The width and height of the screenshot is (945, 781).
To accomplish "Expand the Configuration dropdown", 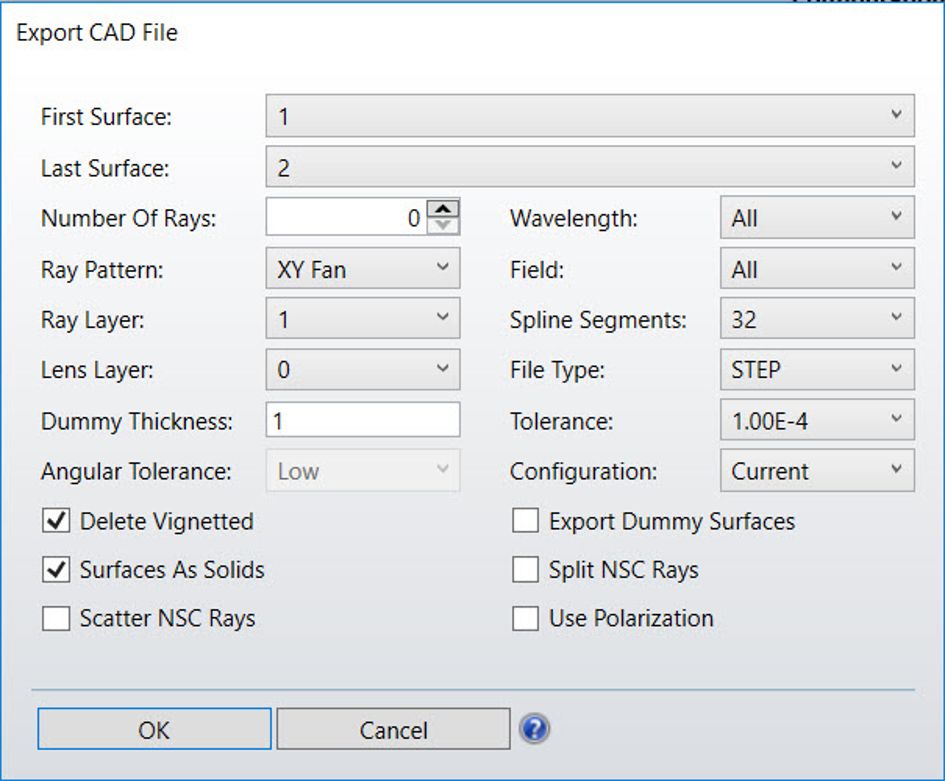I will [x=817, y=471].
